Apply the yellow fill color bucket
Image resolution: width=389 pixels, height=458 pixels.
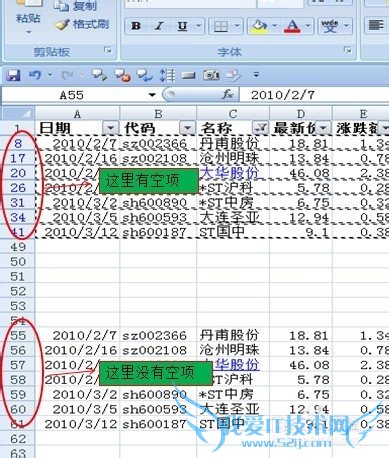click(259, 26)
